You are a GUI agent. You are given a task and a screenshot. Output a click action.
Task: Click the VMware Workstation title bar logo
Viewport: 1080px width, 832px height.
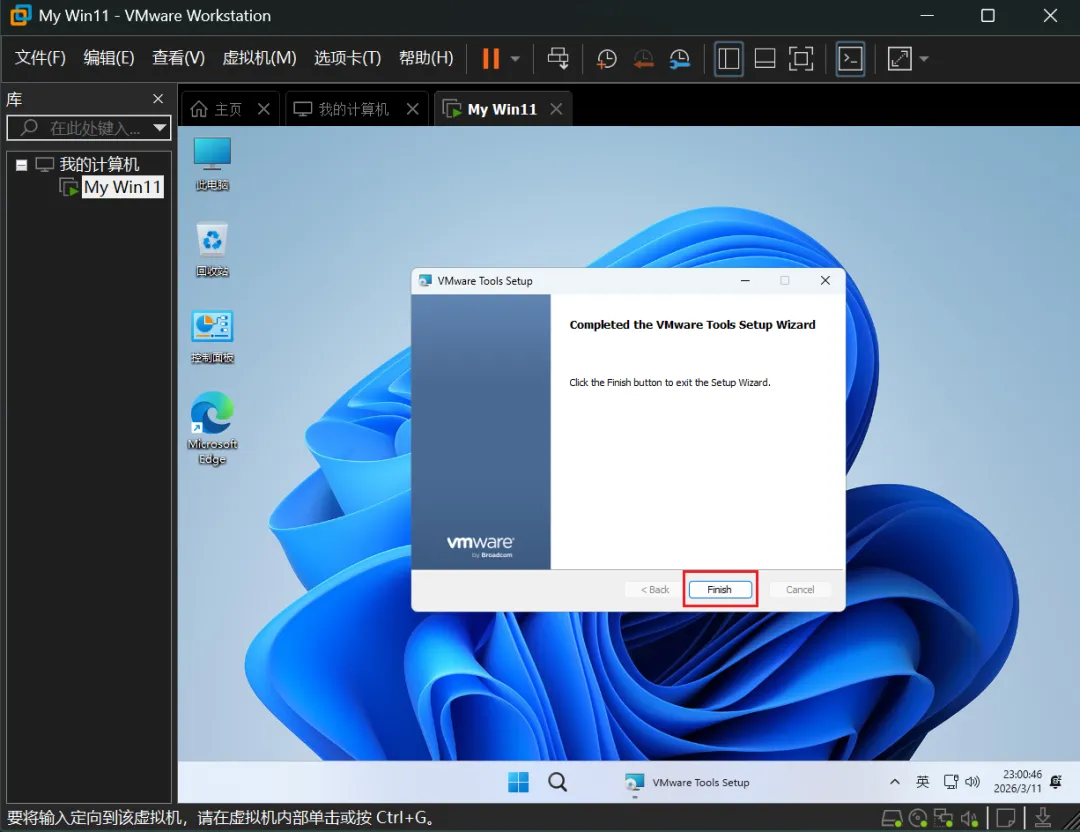tap(20, 15)
